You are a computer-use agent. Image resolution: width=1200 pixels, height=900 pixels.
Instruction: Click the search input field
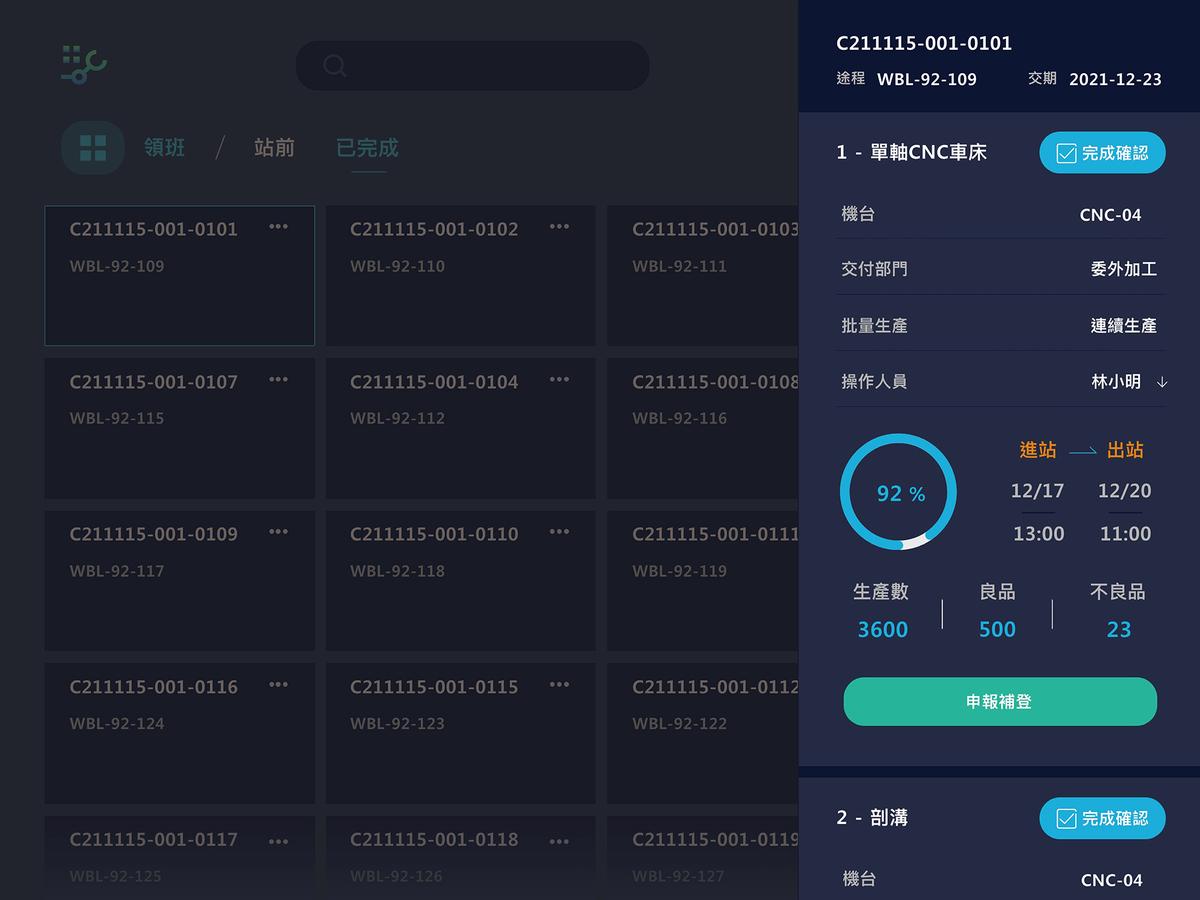(x=490, y=66)
